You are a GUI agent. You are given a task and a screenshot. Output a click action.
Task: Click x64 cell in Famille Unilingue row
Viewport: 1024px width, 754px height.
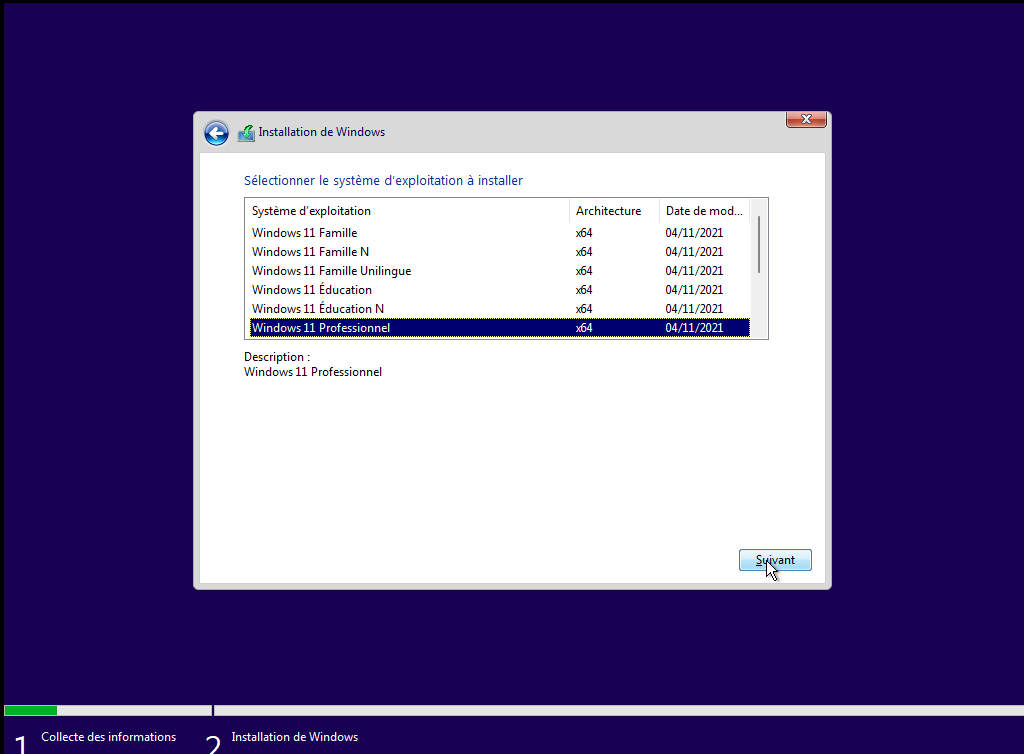(x=584, y=271)
